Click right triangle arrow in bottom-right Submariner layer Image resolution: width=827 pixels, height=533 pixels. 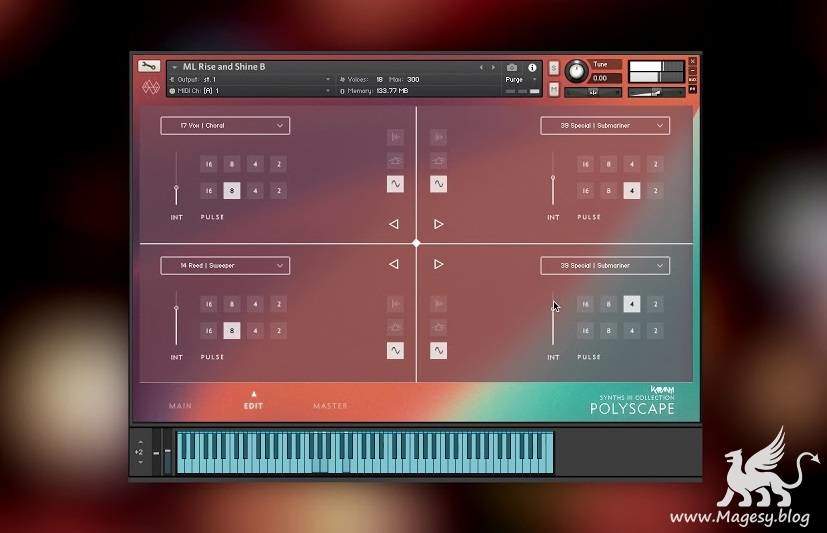coord(438,264)
